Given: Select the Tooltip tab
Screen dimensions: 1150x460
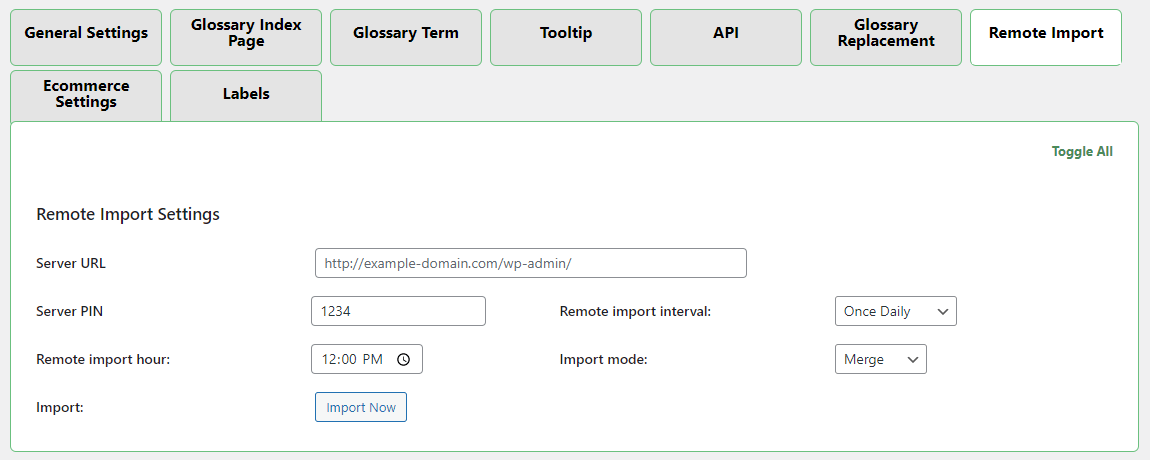Looking at the screenshot, I should [566, 33].
